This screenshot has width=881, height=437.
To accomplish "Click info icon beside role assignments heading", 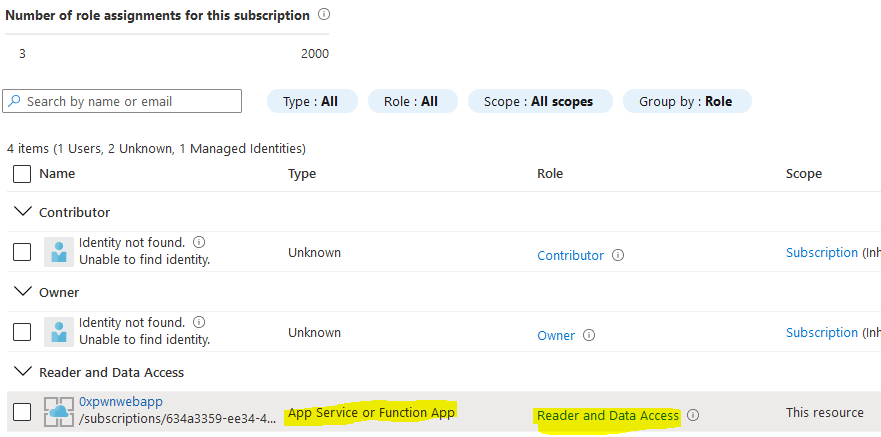I will pyautogui.click(x=324, y=16).
